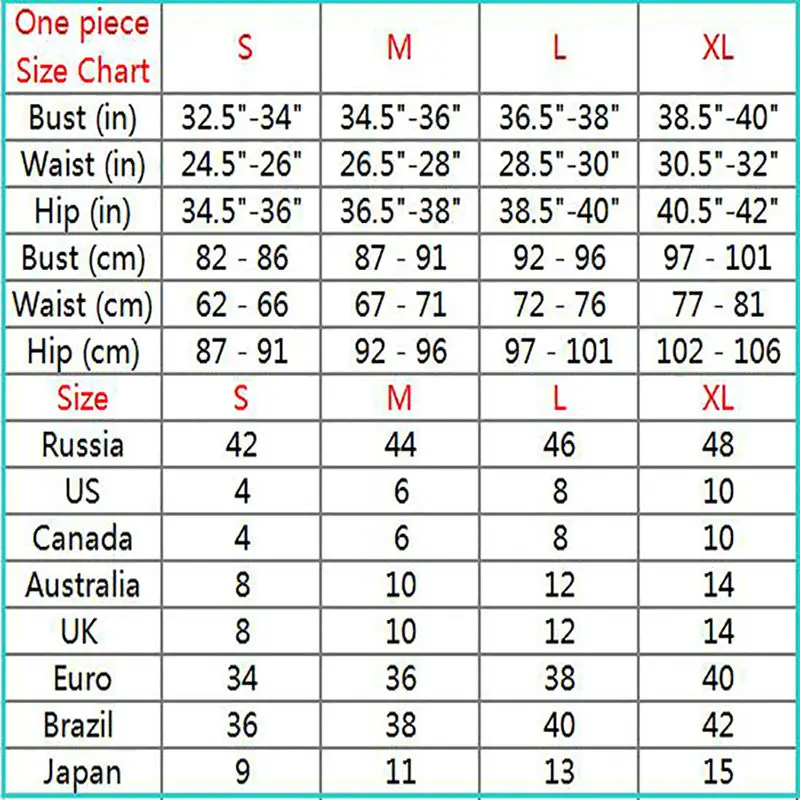Select the 32.5"-34" bust measurement cell
Screen dimensions: 800x800
242,118
